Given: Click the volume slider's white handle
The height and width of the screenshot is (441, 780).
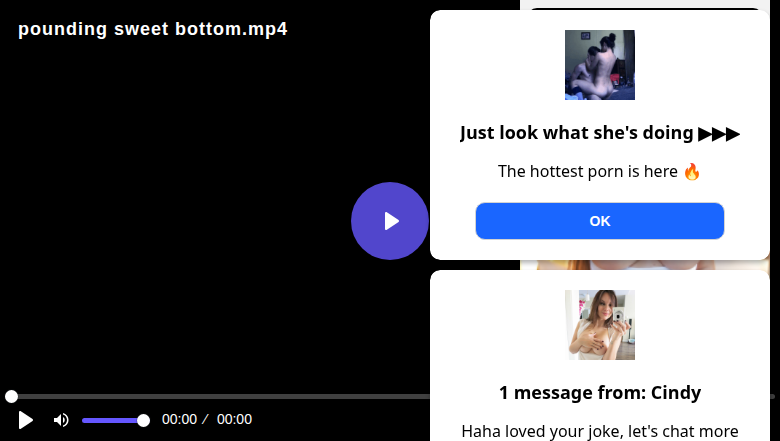Looking at the screenshot, I should click(143, 420).
